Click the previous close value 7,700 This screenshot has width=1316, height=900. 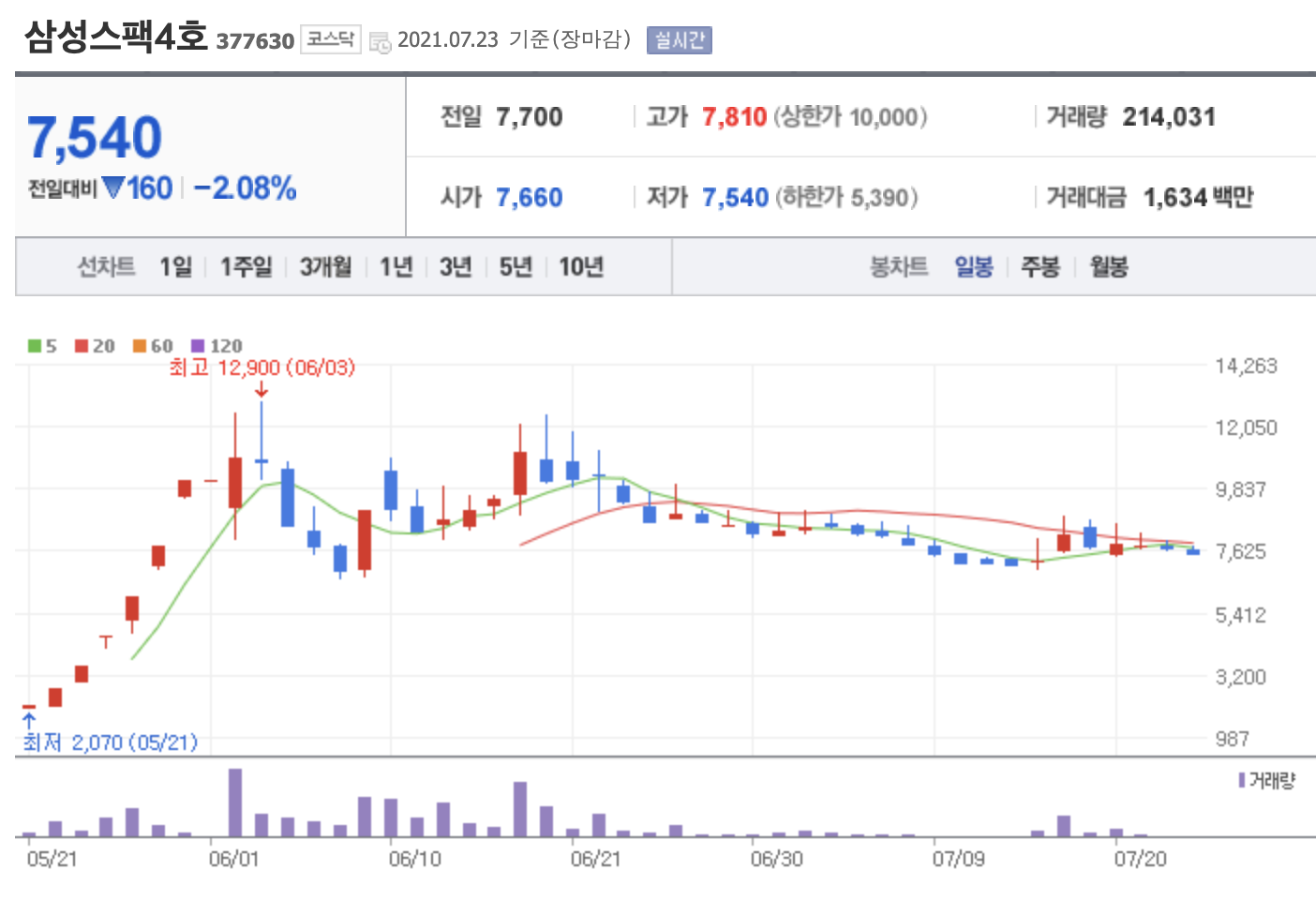click(530, 117)
